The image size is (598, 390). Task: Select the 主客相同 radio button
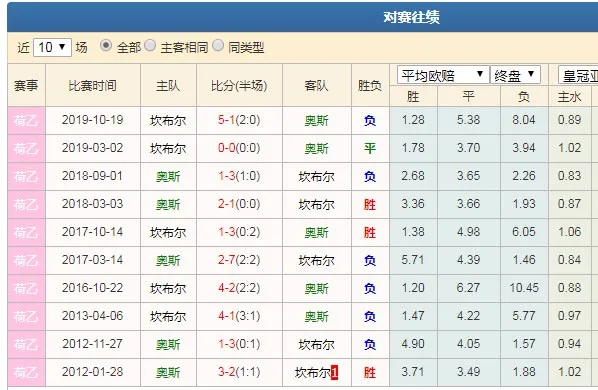click(x=150, y=46)
